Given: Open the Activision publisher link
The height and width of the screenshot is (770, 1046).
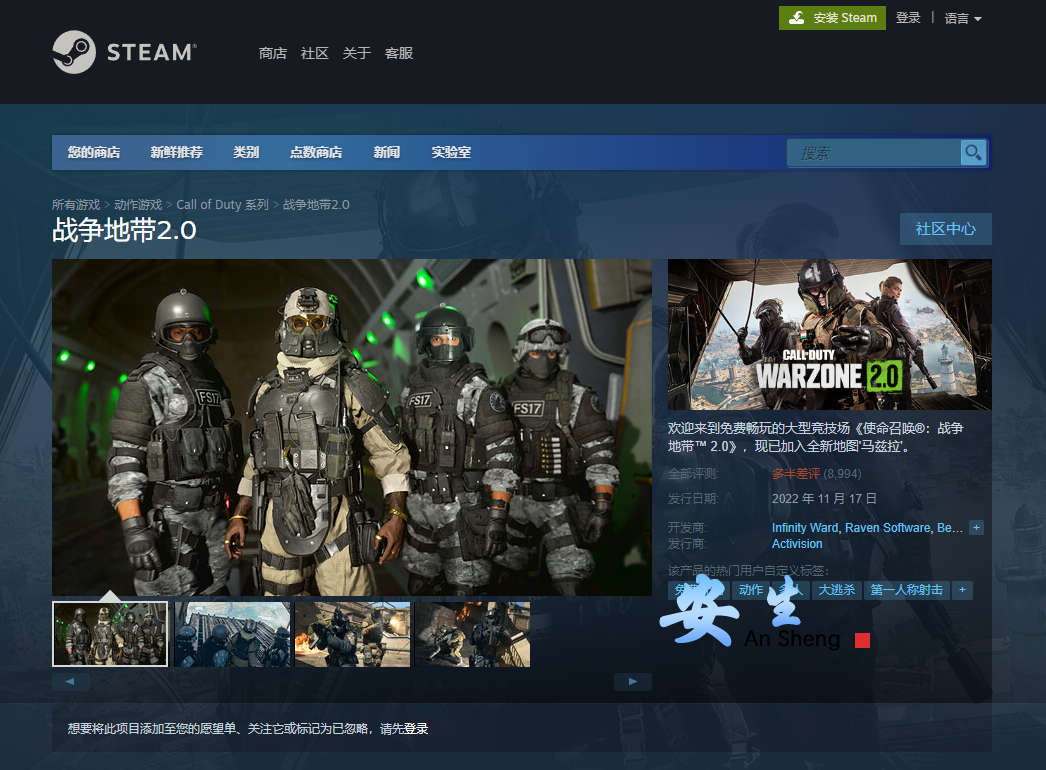Looking at the screenshot, I should pos(797,544).
